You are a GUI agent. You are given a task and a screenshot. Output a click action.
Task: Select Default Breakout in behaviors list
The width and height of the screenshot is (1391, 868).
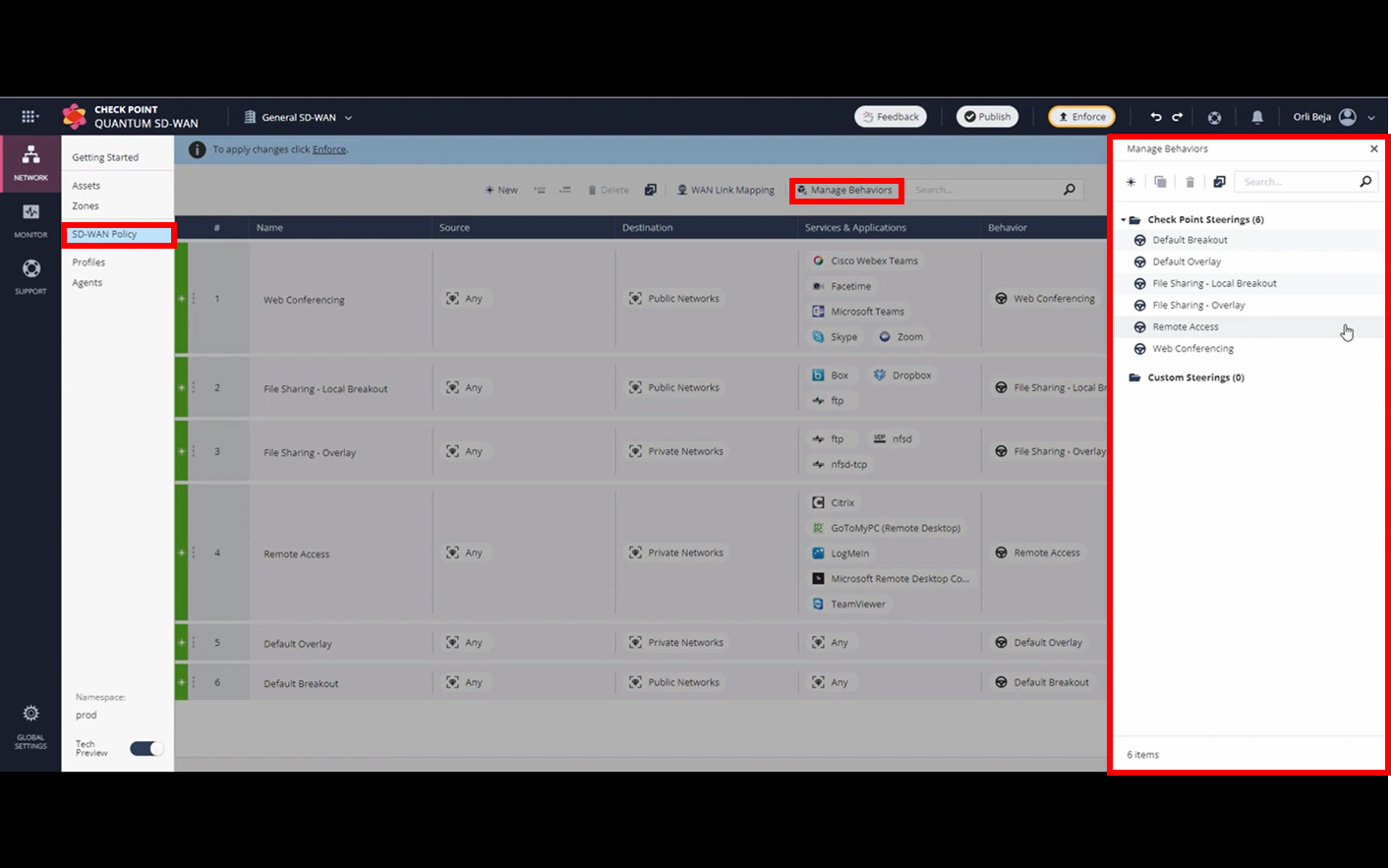coord(1248,240)
